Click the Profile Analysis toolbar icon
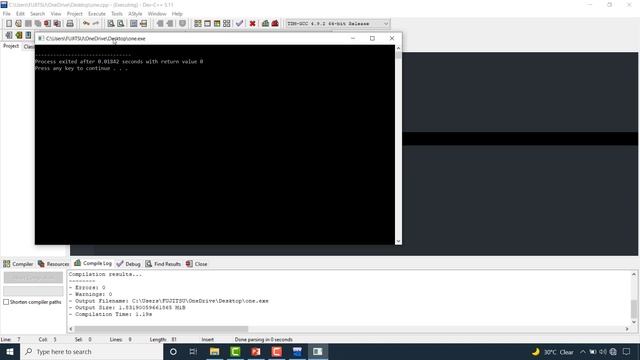This screenshot has height=360, width=640. coord(265,24)
